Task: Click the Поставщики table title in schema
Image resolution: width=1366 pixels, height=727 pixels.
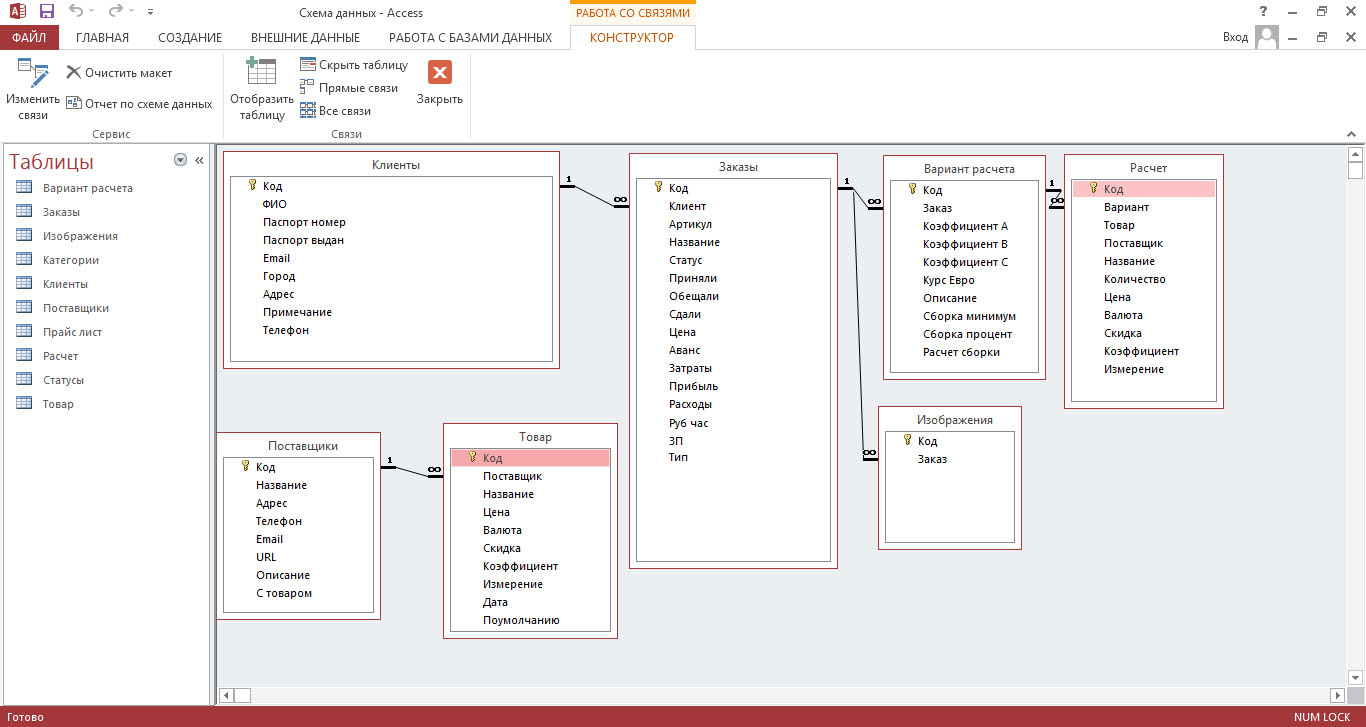Action: (x=303, y=446)
